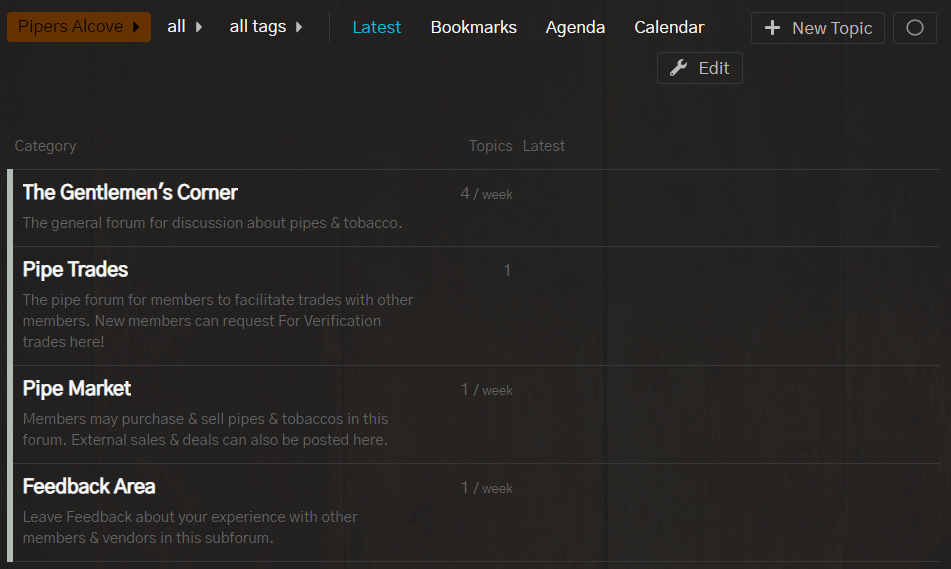The image size is (951, 569).
Task: Click Pipe Trades topic count '1'
Action: pos(507,271)
